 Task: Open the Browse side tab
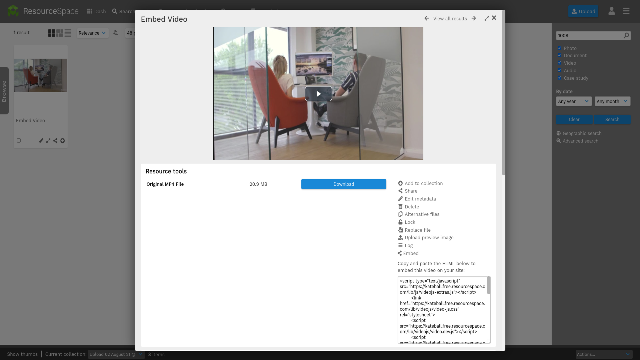[4, 91]
